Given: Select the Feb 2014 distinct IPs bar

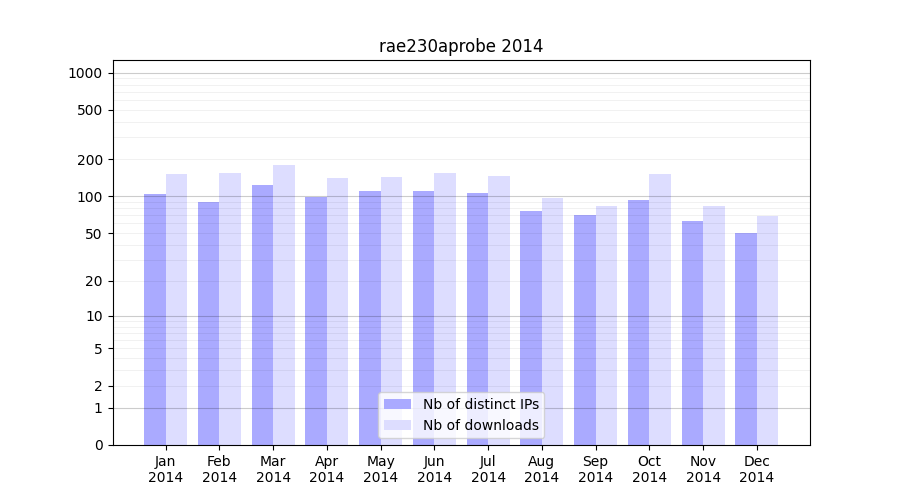Looking at the screenshot, I should tap(209, 323).
